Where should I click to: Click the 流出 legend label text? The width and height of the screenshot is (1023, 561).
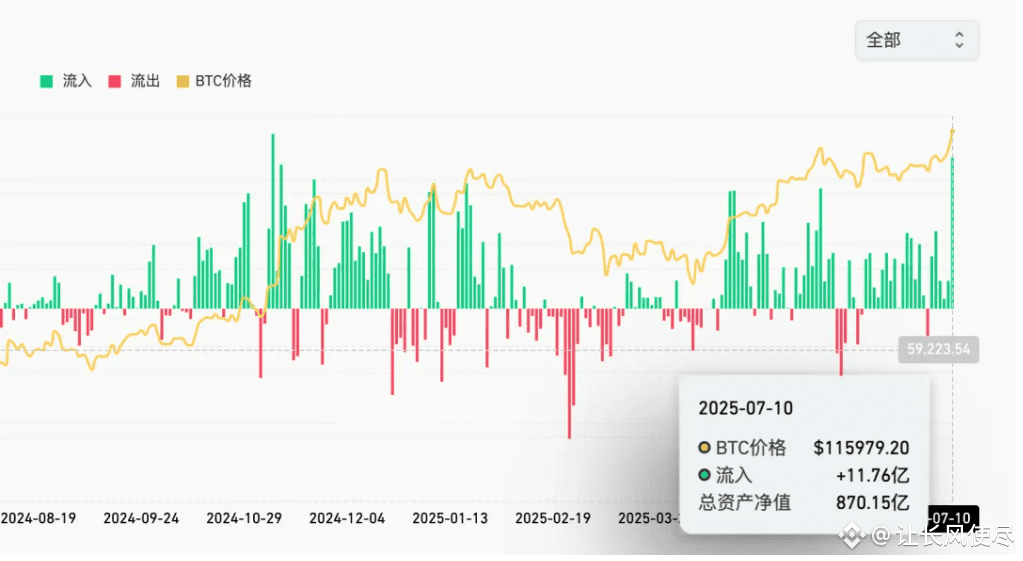coord(145,81)
